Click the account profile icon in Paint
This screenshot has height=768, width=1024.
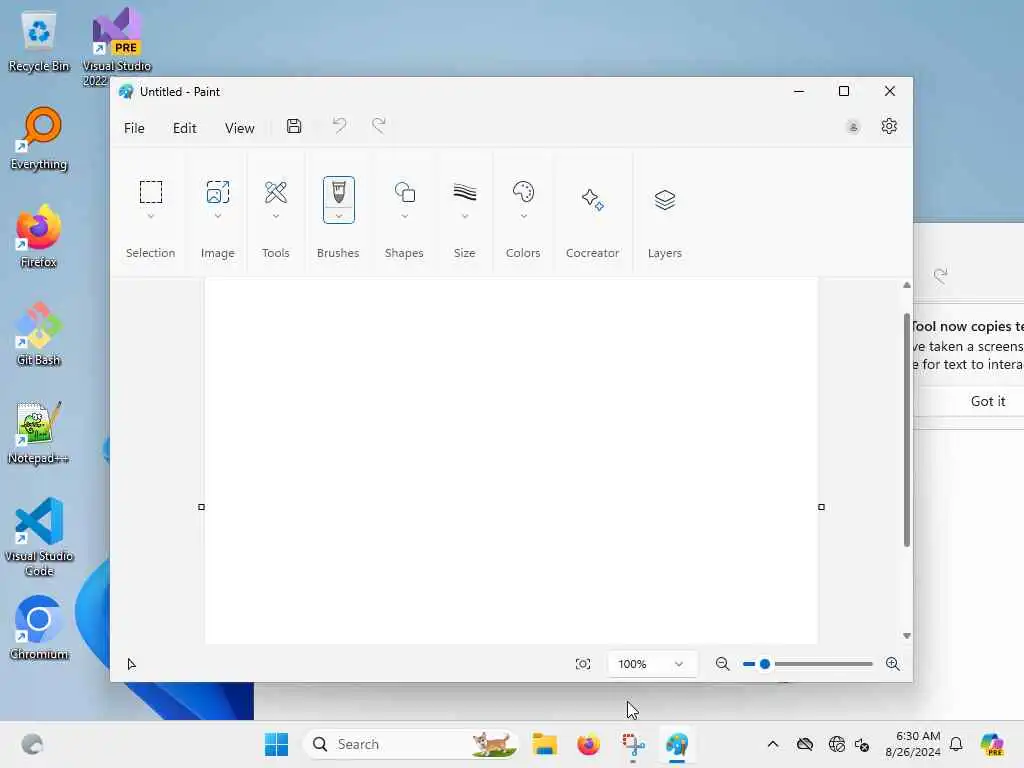853,127
